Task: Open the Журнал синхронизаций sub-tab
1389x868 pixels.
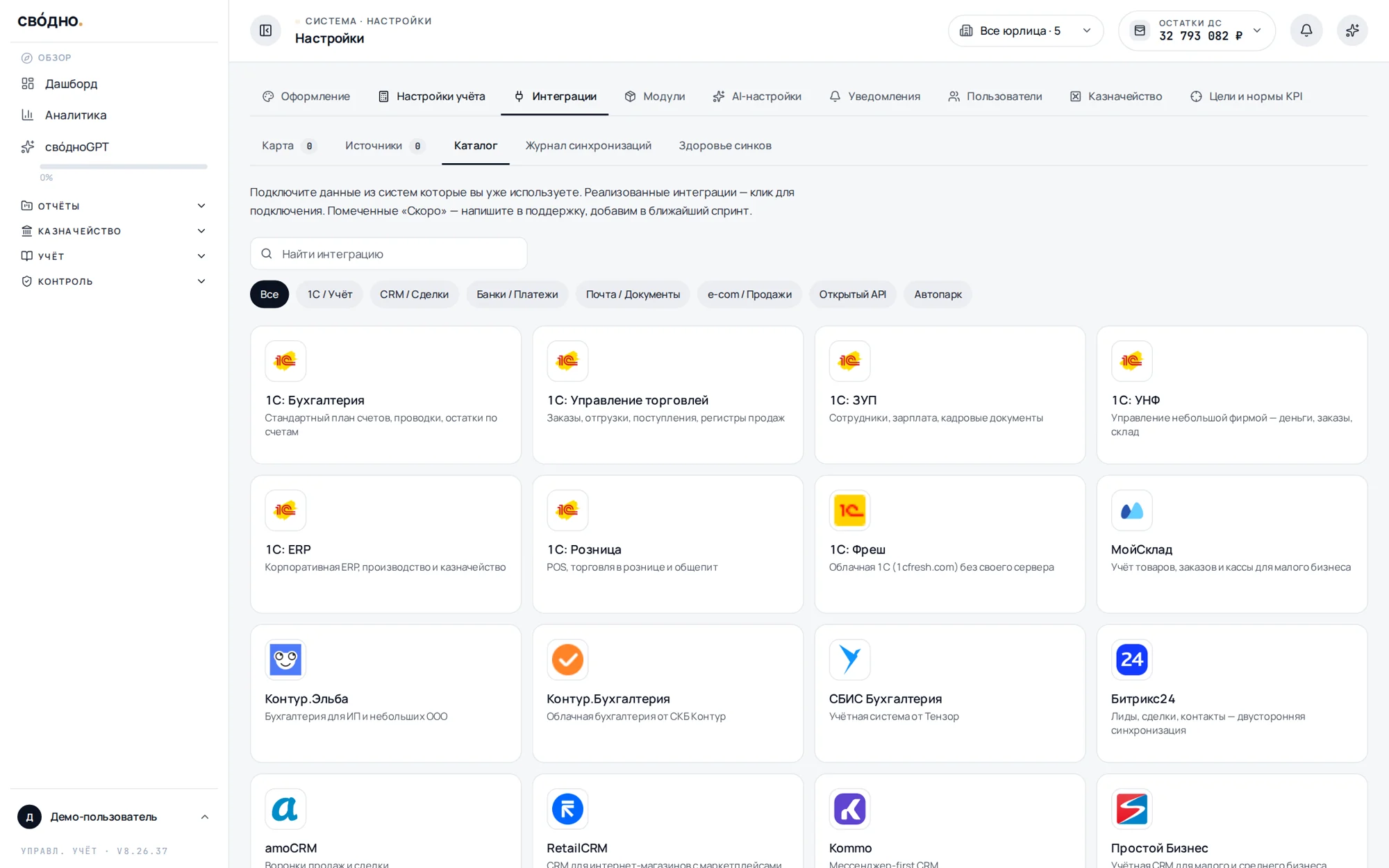Action: [x=588, y=146]
